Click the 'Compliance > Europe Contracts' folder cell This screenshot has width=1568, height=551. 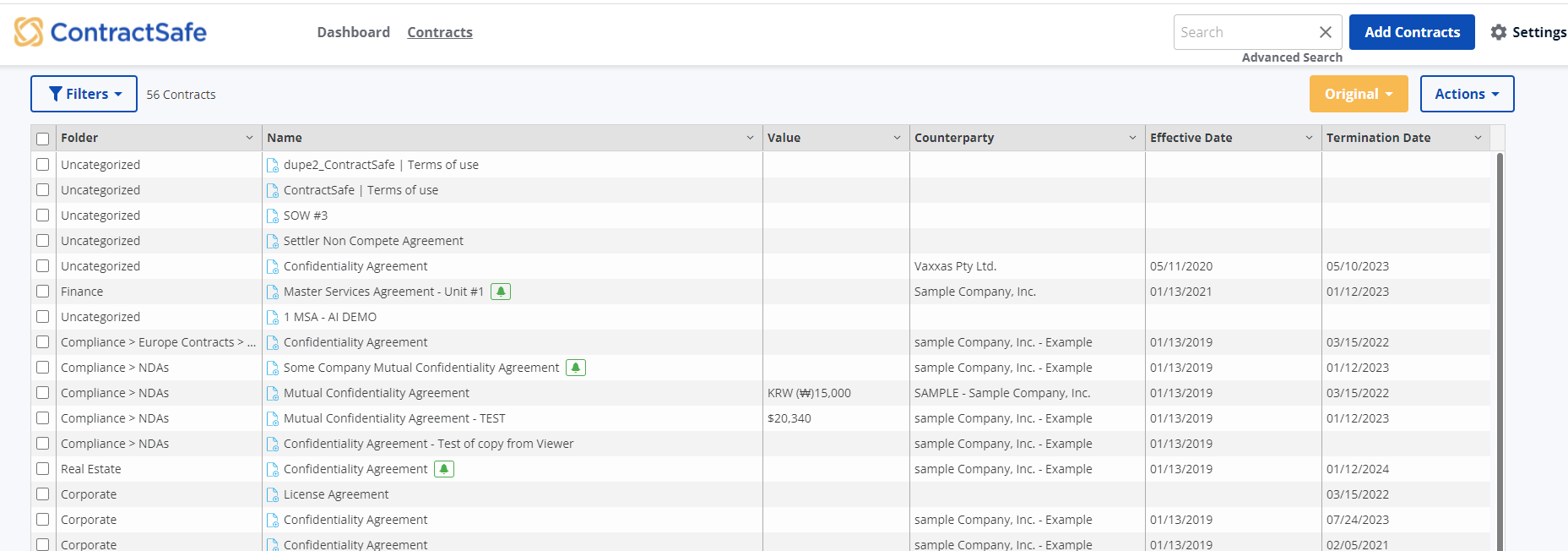[x=158, y=342]
